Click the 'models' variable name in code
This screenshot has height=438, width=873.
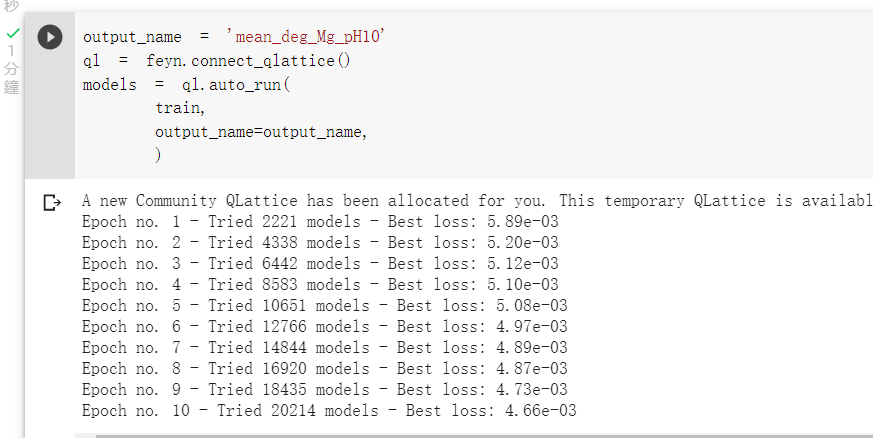(x=109, y=85)
